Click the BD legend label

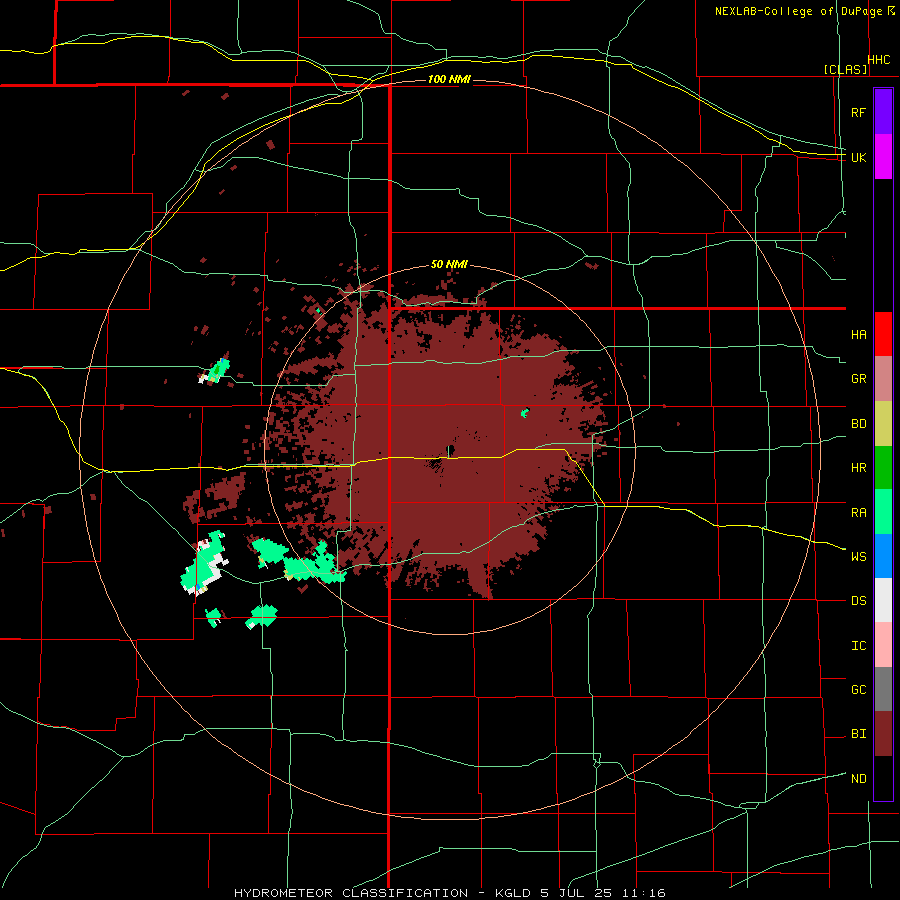click(859, 424)
